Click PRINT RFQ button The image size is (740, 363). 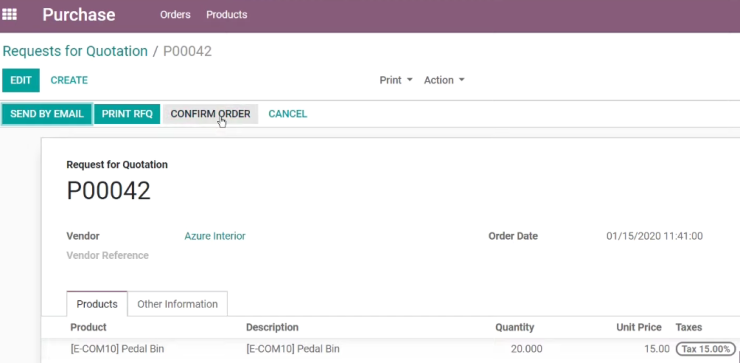[127, 114]
